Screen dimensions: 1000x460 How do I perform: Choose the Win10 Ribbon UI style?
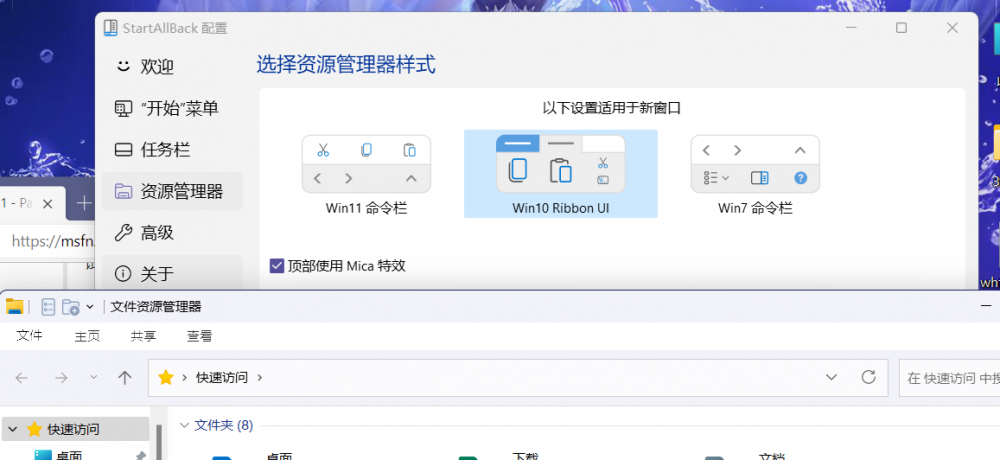[x=561, y=174]
